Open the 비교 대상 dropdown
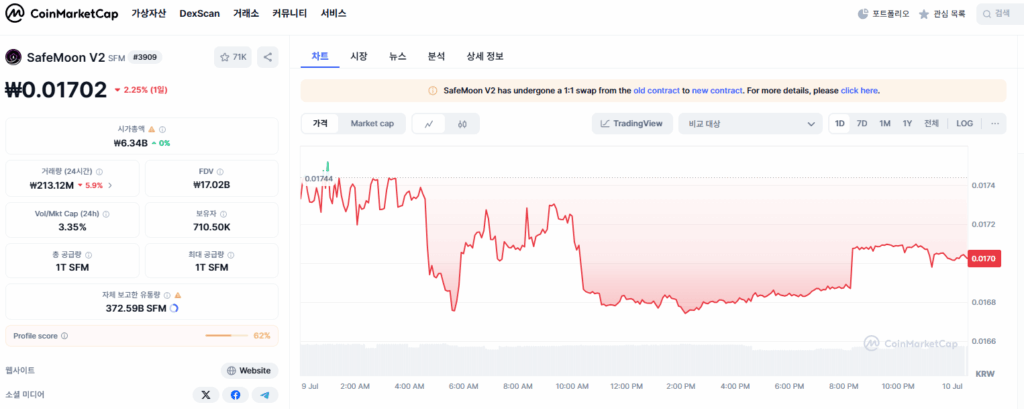The width and height of the screenshot is (1024, 409). [750, 123]
